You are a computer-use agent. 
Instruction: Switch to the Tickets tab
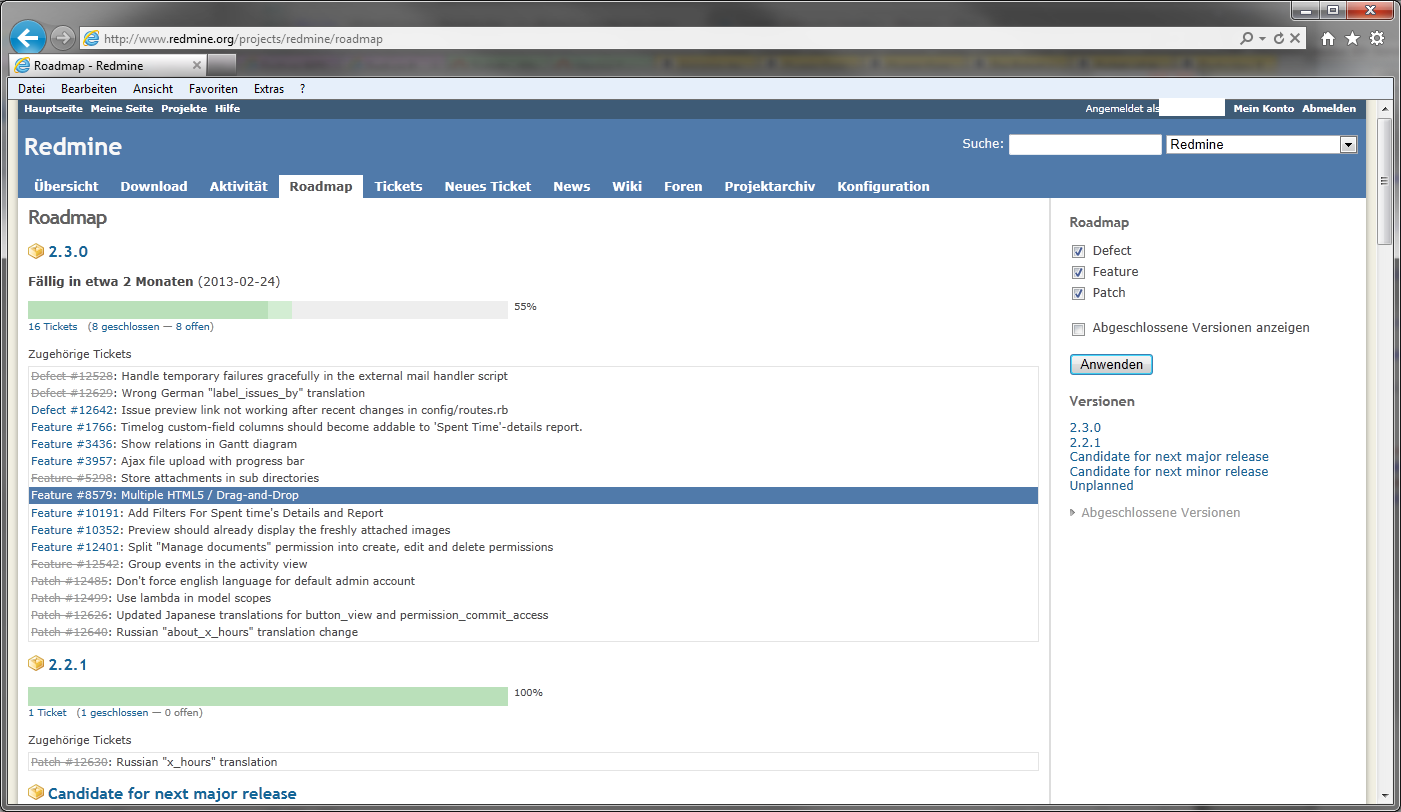coord(398,186)
